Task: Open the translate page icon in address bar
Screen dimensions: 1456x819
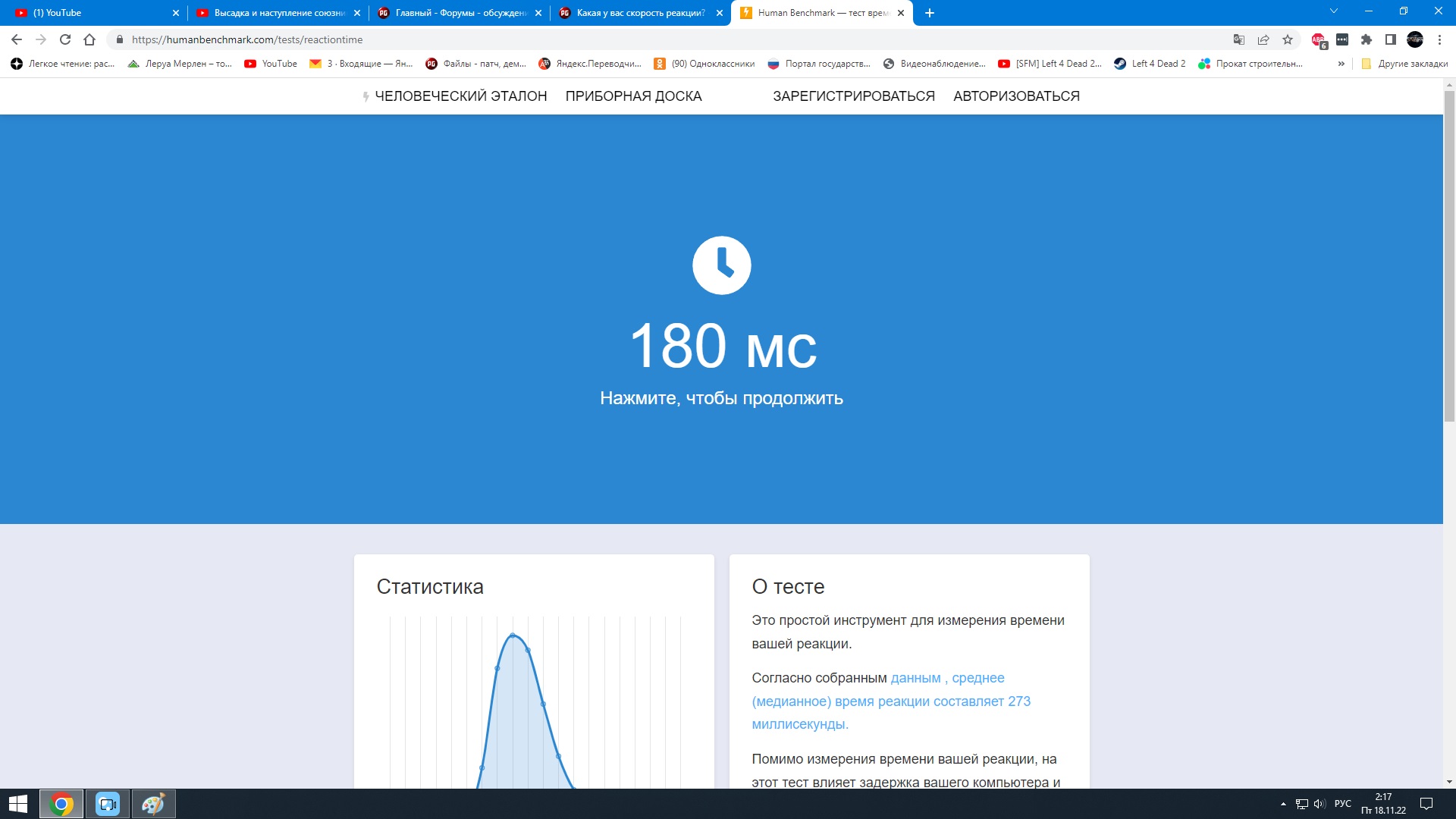Action: [x=1239, y=39]
